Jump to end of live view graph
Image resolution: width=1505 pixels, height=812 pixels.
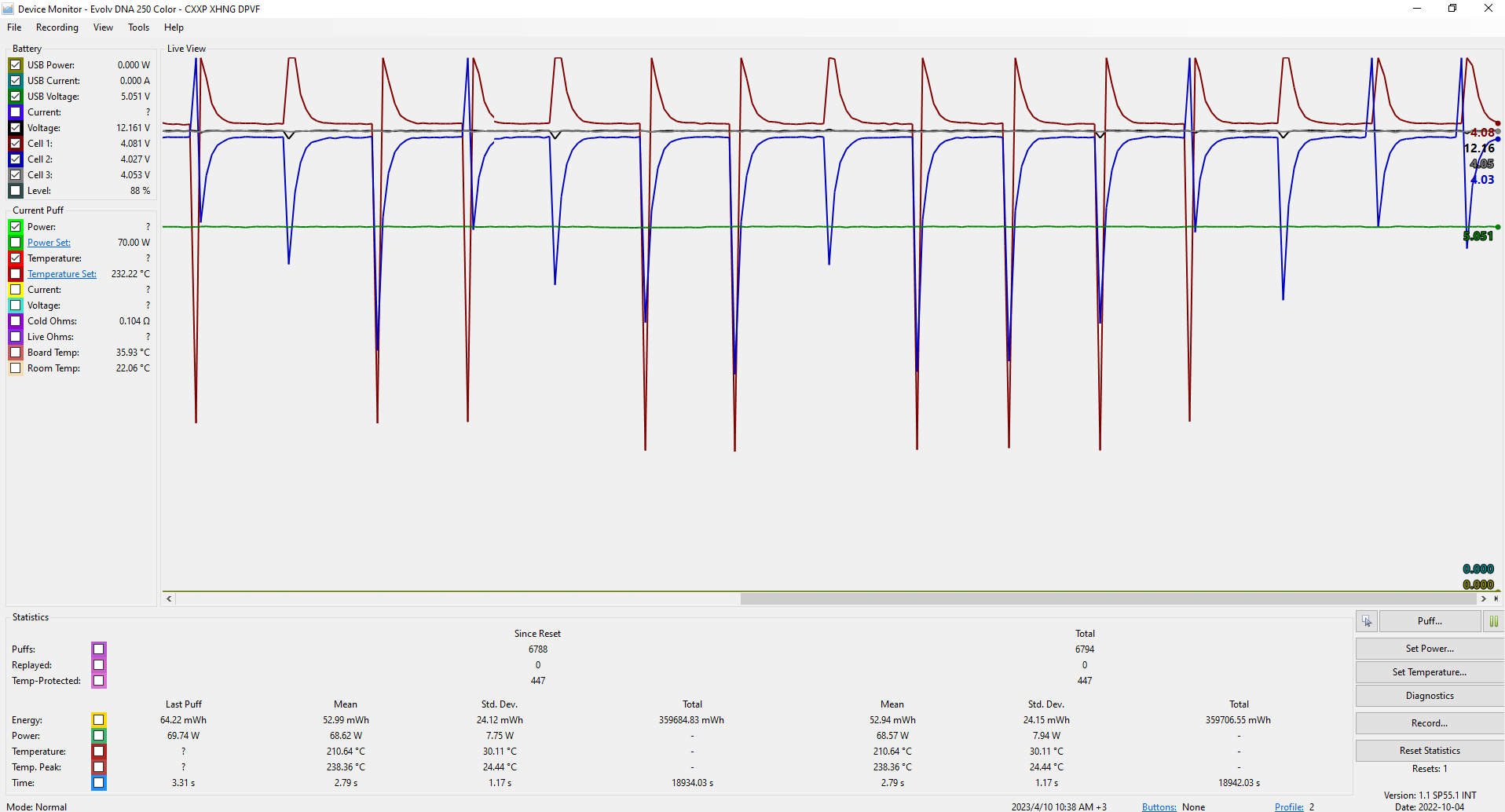coord(1496,599)
